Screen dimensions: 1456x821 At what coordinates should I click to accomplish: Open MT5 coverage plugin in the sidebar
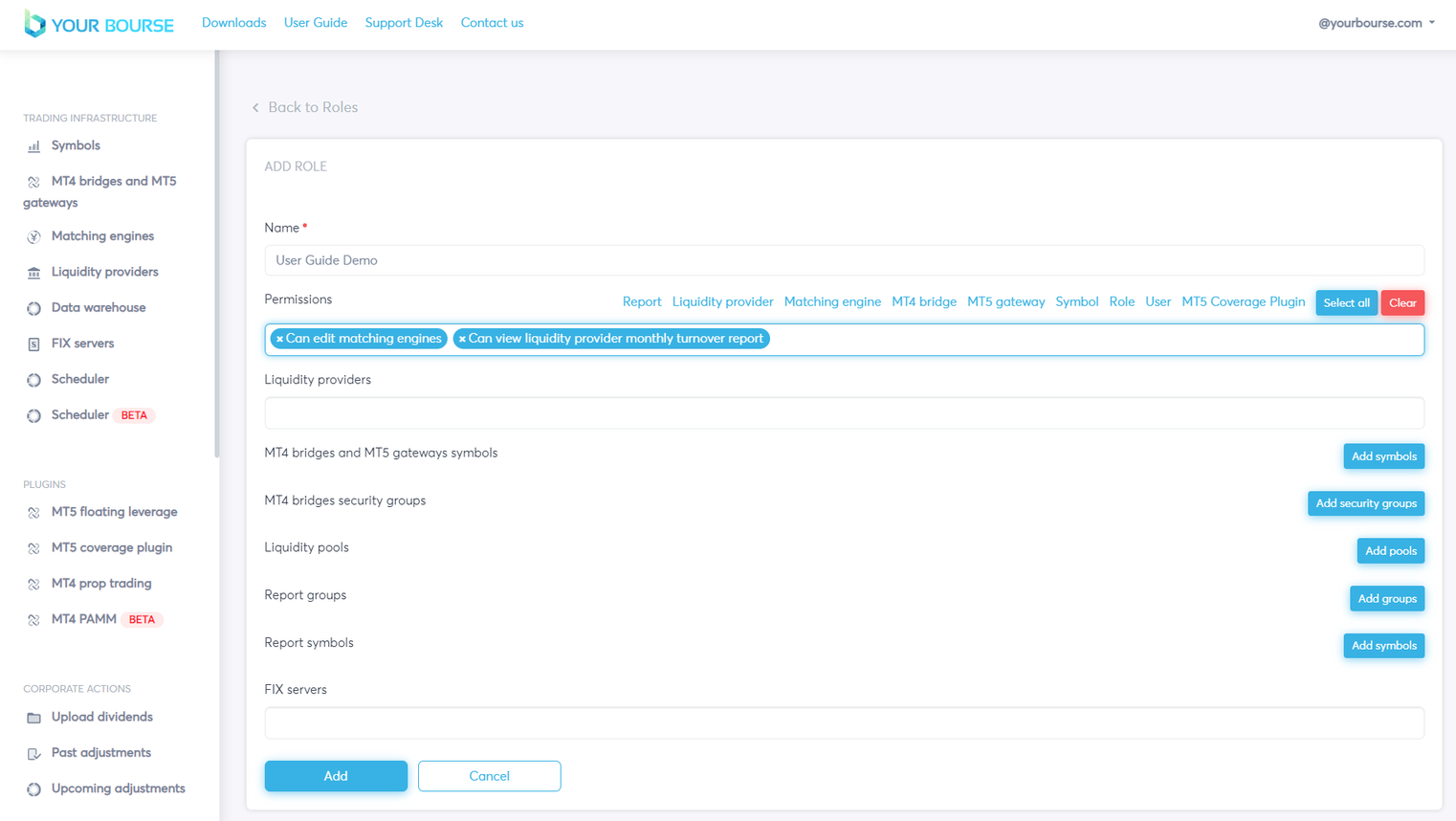[x=112, y=547]
